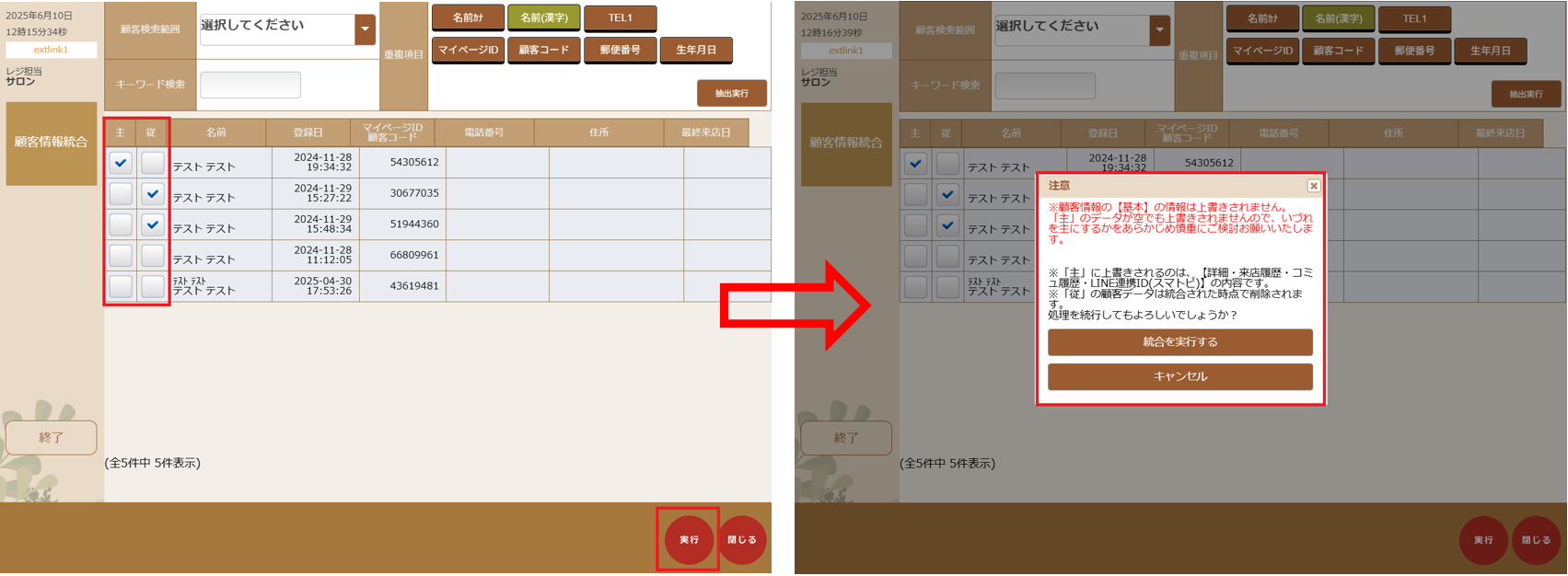Check 主 for customer 43619481 in undimmed screen
This screenshot has height=576, width=1568.
click(x=121, y=286)
